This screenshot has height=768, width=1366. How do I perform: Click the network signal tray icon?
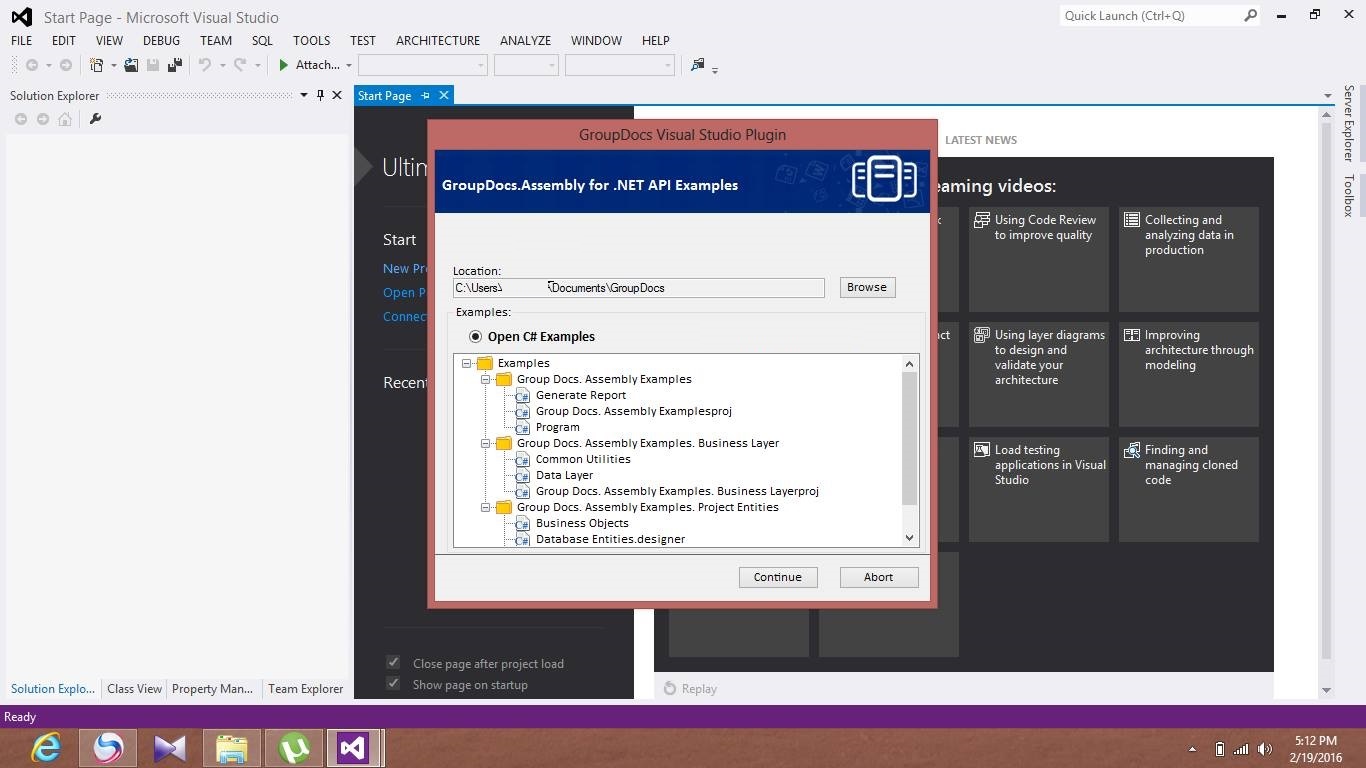pos(1241,749)
